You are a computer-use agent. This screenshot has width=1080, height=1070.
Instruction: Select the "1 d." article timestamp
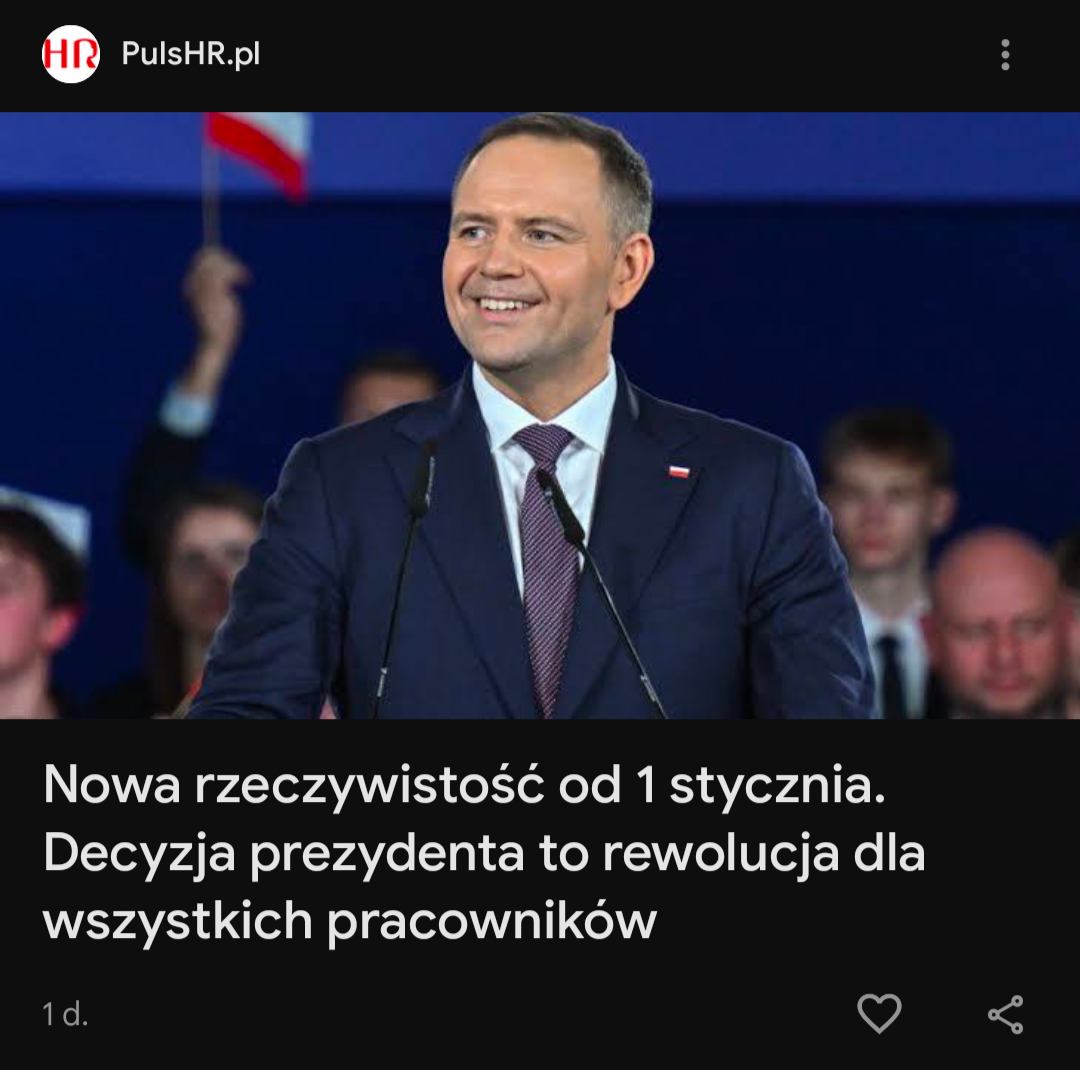pyautogui.click(x=65, y=1014)
